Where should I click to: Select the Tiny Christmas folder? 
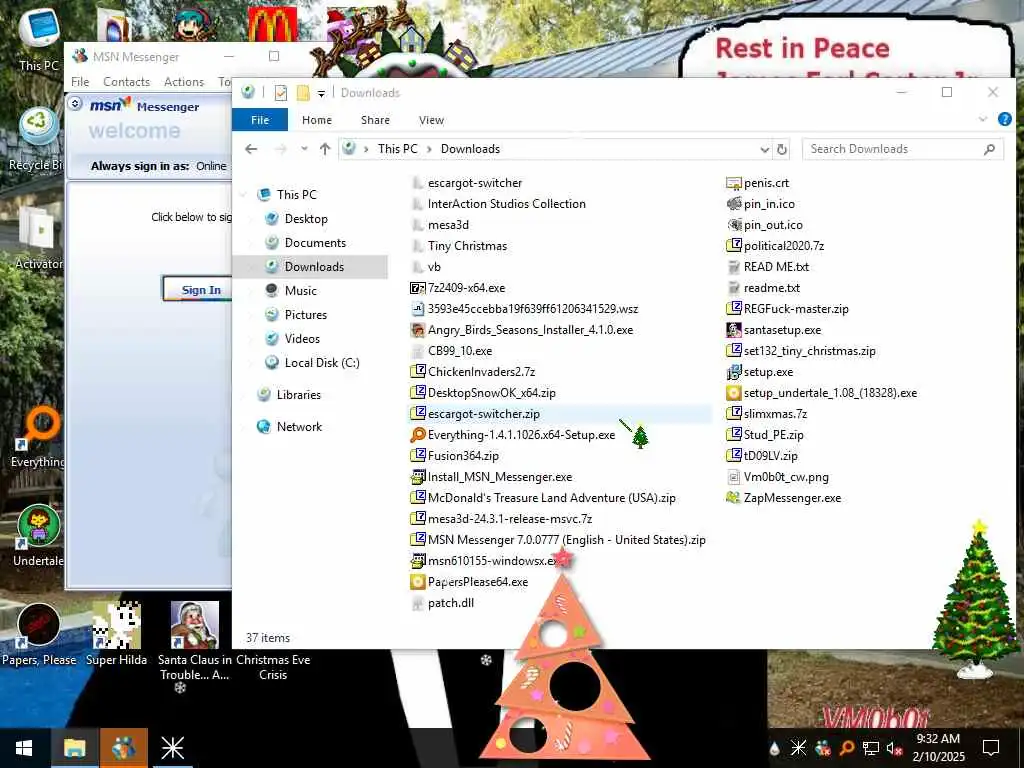459,246
